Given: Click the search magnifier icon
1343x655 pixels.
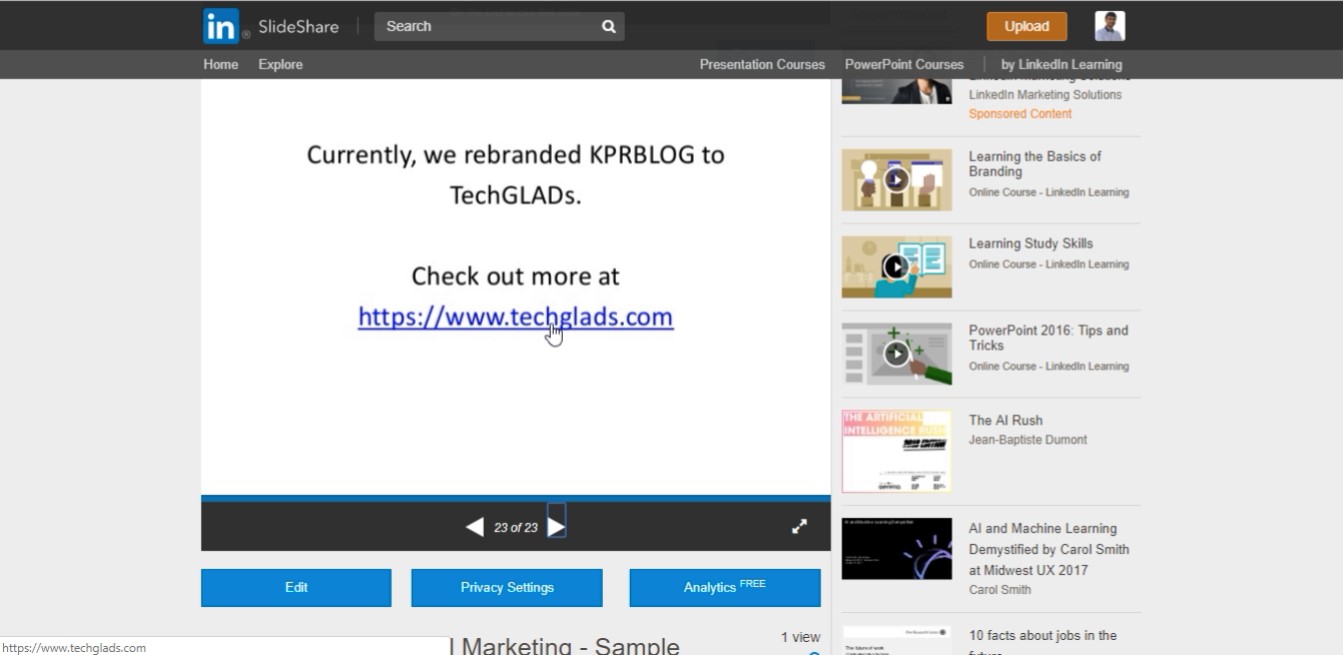Looking at the screenshot, I should (x=608, y=27).
